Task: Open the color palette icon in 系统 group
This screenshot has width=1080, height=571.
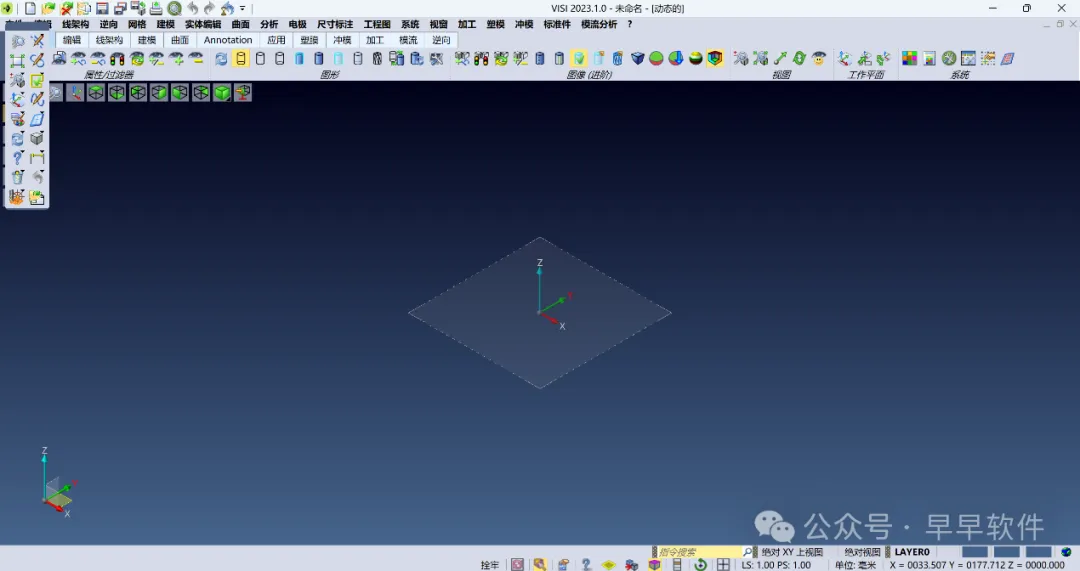Action: click(910, 59)
